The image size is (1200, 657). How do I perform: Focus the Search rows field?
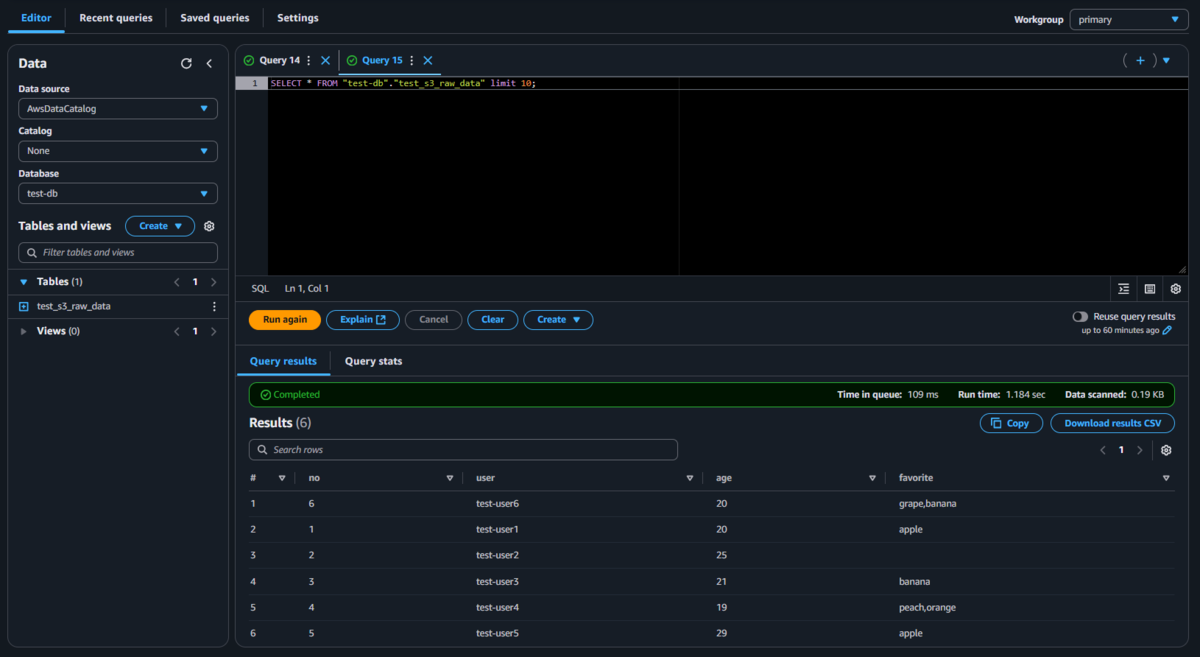pyautogui.click(x=463, y=450)
